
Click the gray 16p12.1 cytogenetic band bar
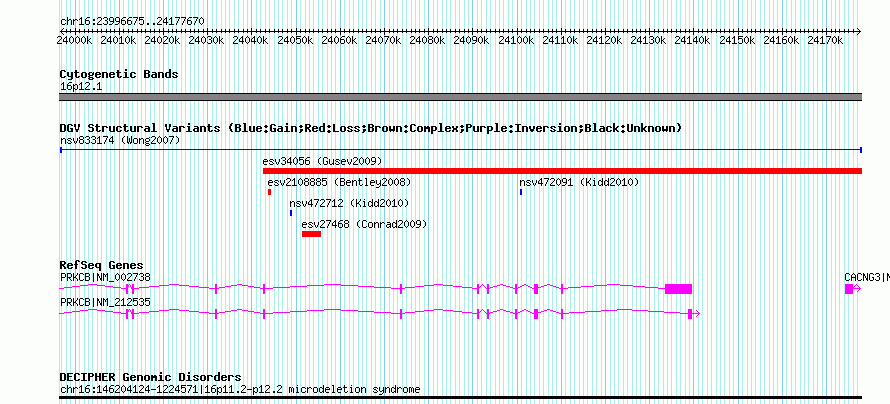click(460, 97)
